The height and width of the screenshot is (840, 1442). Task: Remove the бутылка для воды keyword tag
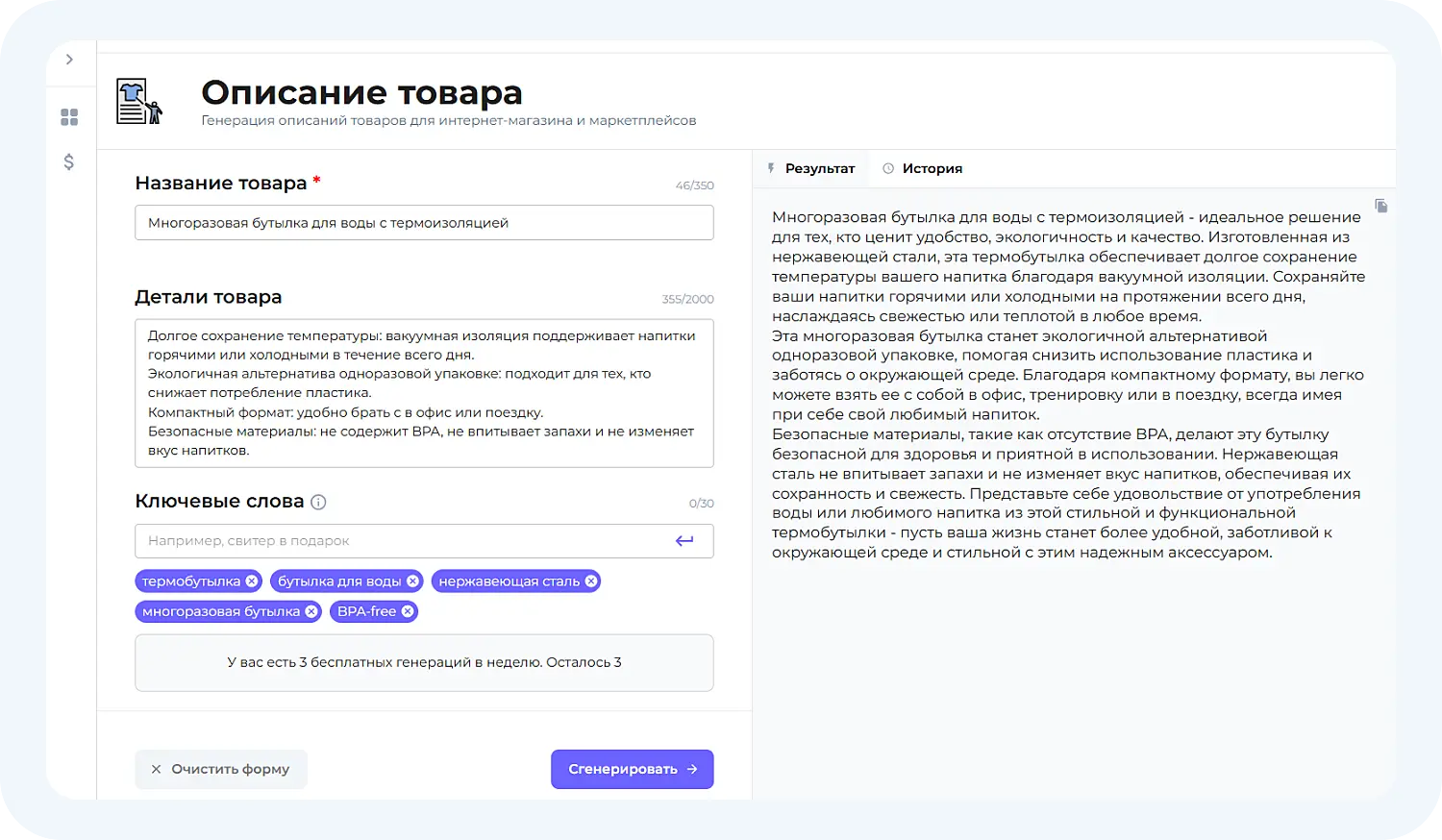pos(412,581)
